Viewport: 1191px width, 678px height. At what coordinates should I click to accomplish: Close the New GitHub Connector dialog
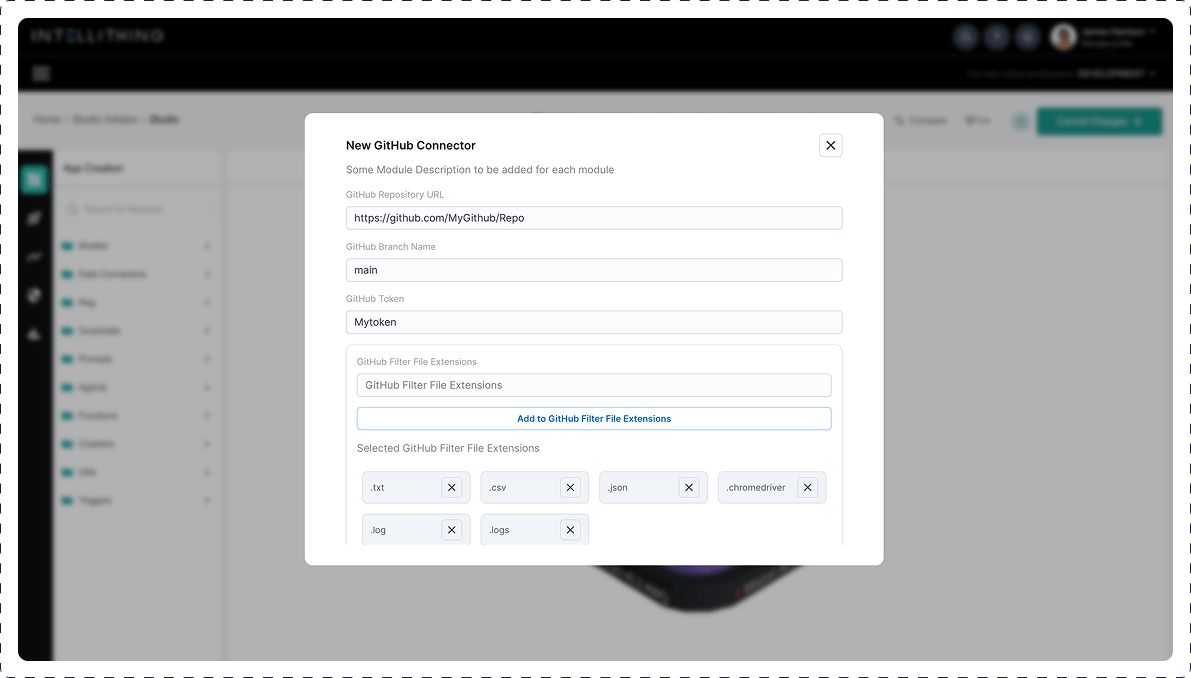pyautogui.click(x=830, y=145)
